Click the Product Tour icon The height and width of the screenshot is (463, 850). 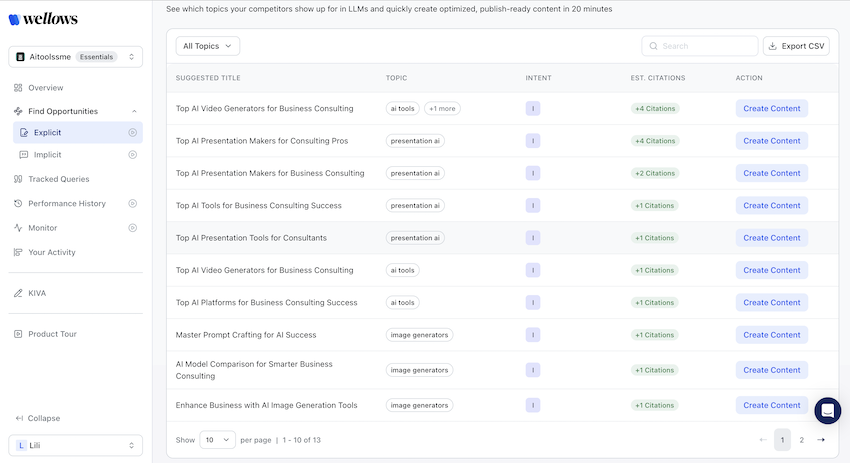coord(18,334)
